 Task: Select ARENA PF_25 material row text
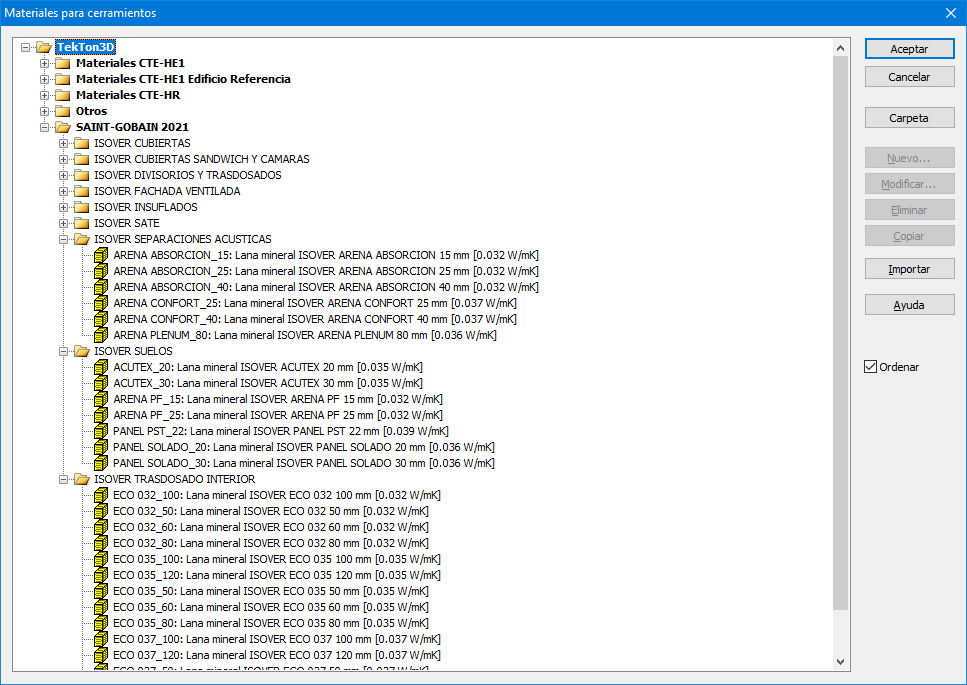pos(278,416)
